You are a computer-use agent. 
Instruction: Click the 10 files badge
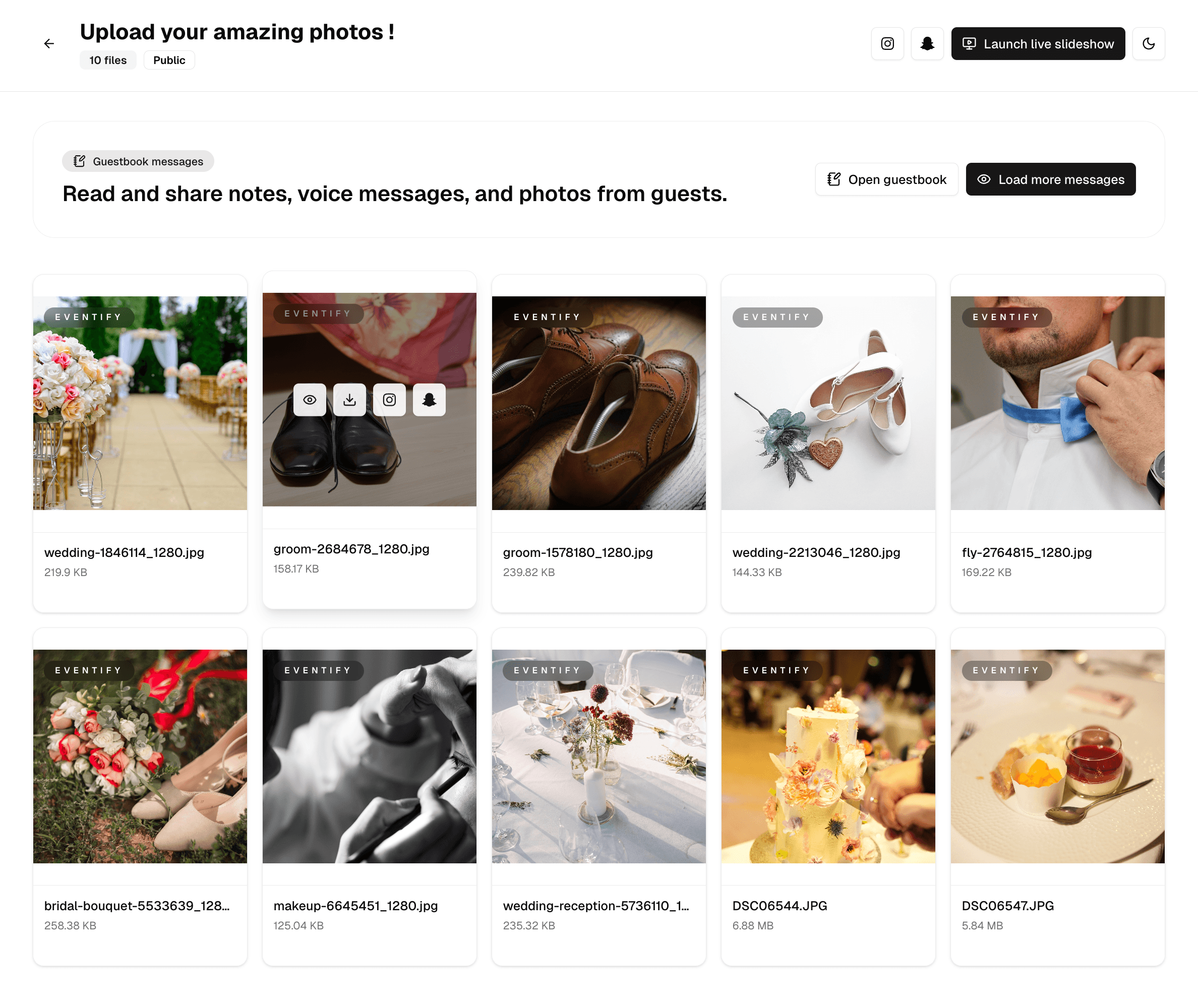[108, 60]
